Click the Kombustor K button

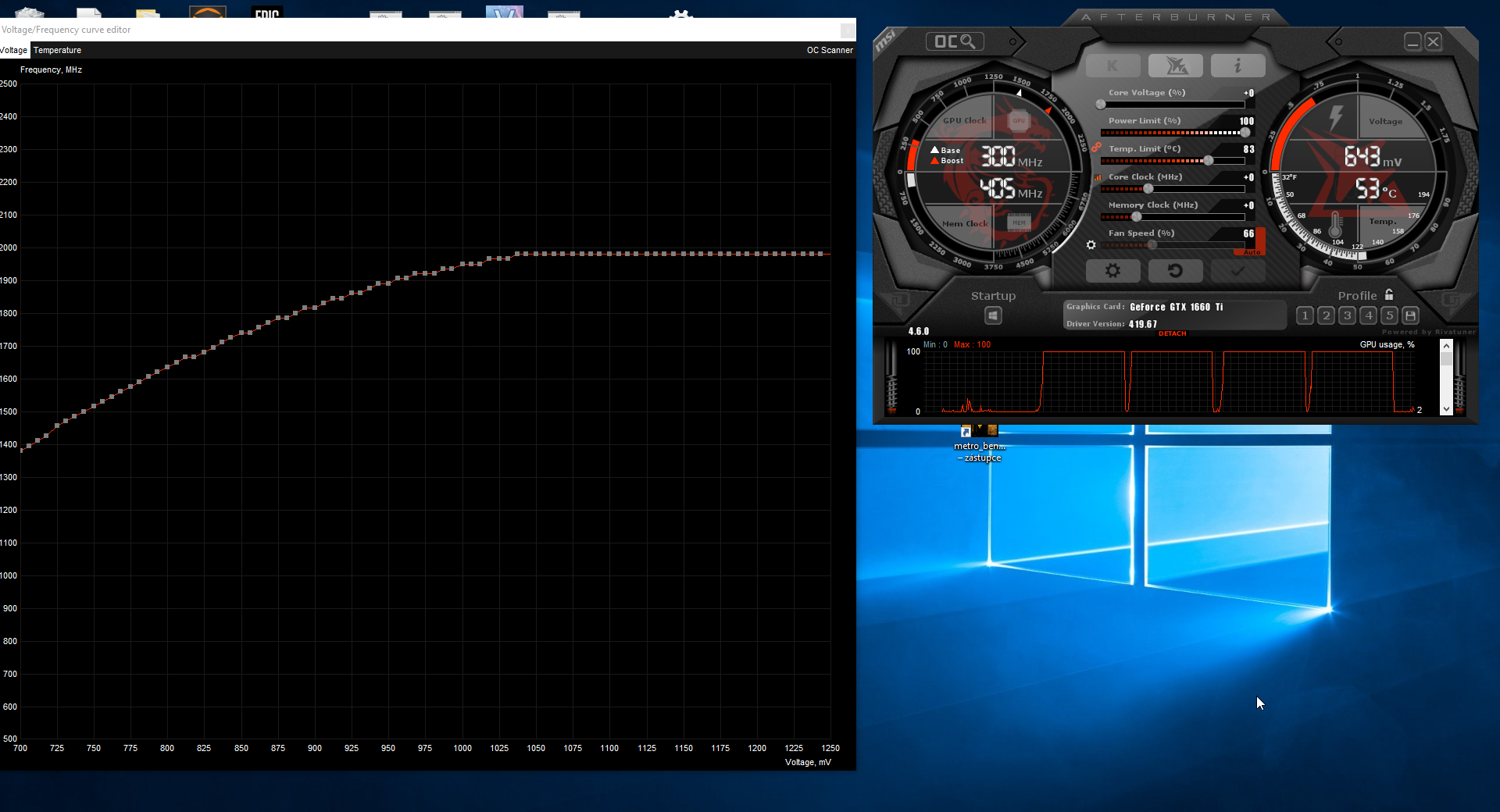(1112, 66)
